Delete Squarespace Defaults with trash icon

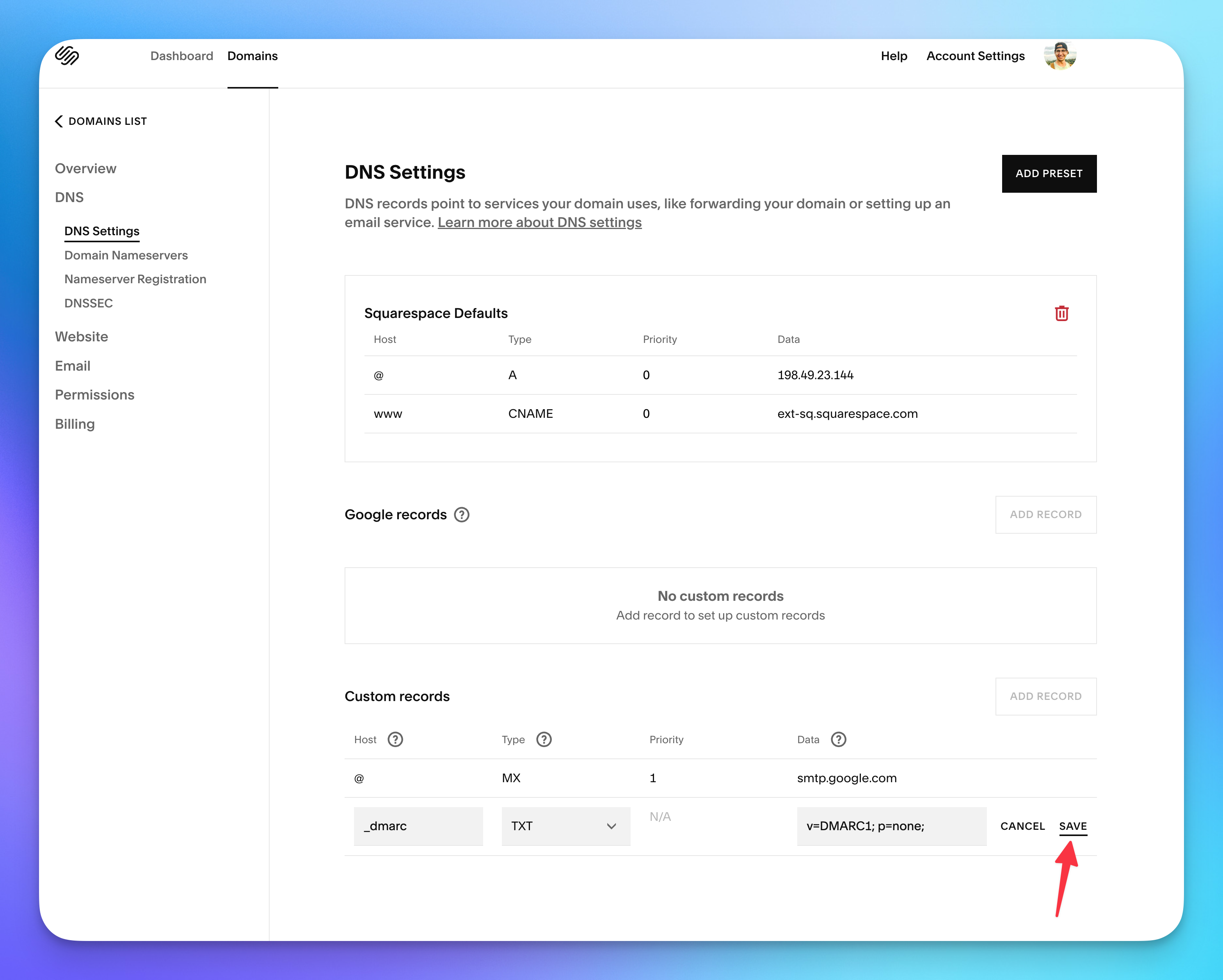(1061, 313)
